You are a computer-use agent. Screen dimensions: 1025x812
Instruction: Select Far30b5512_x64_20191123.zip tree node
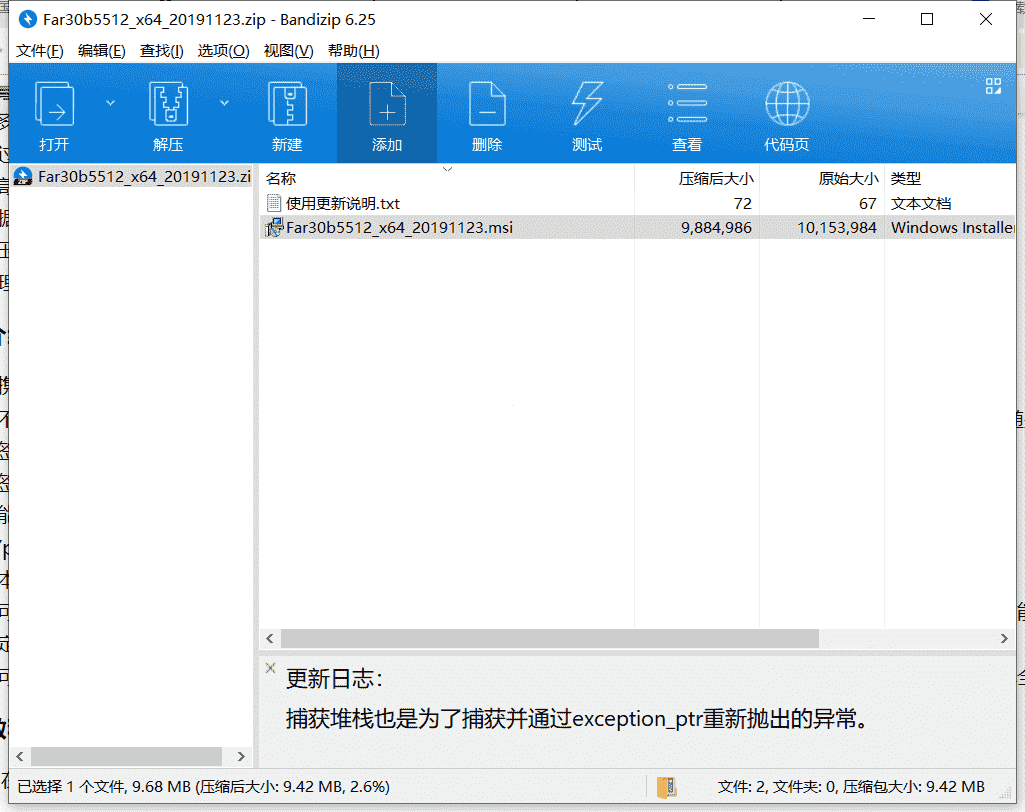133,177
